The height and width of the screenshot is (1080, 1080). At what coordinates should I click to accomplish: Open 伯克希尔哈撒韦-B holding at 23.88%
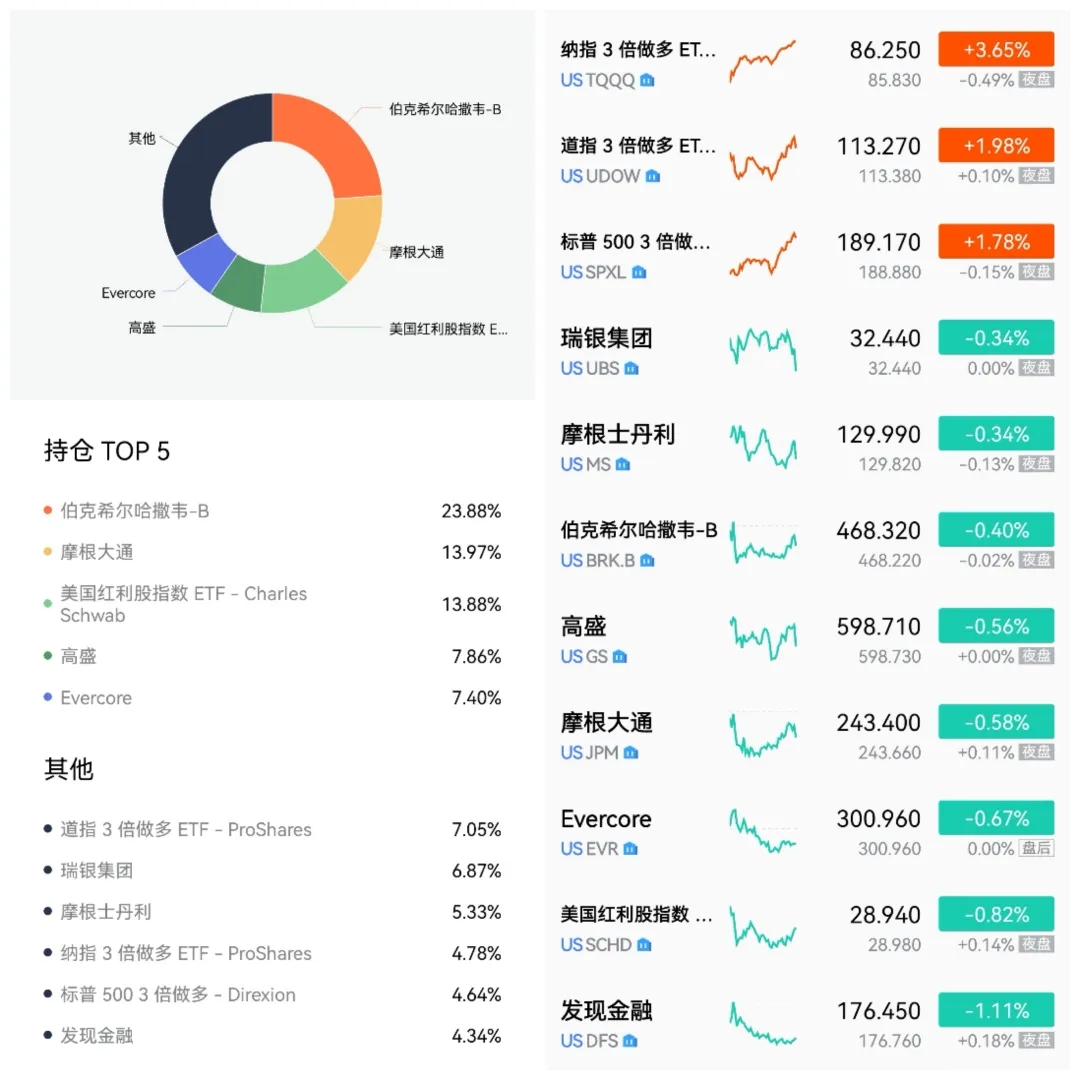pyautogui.click(x=272, y=511)
